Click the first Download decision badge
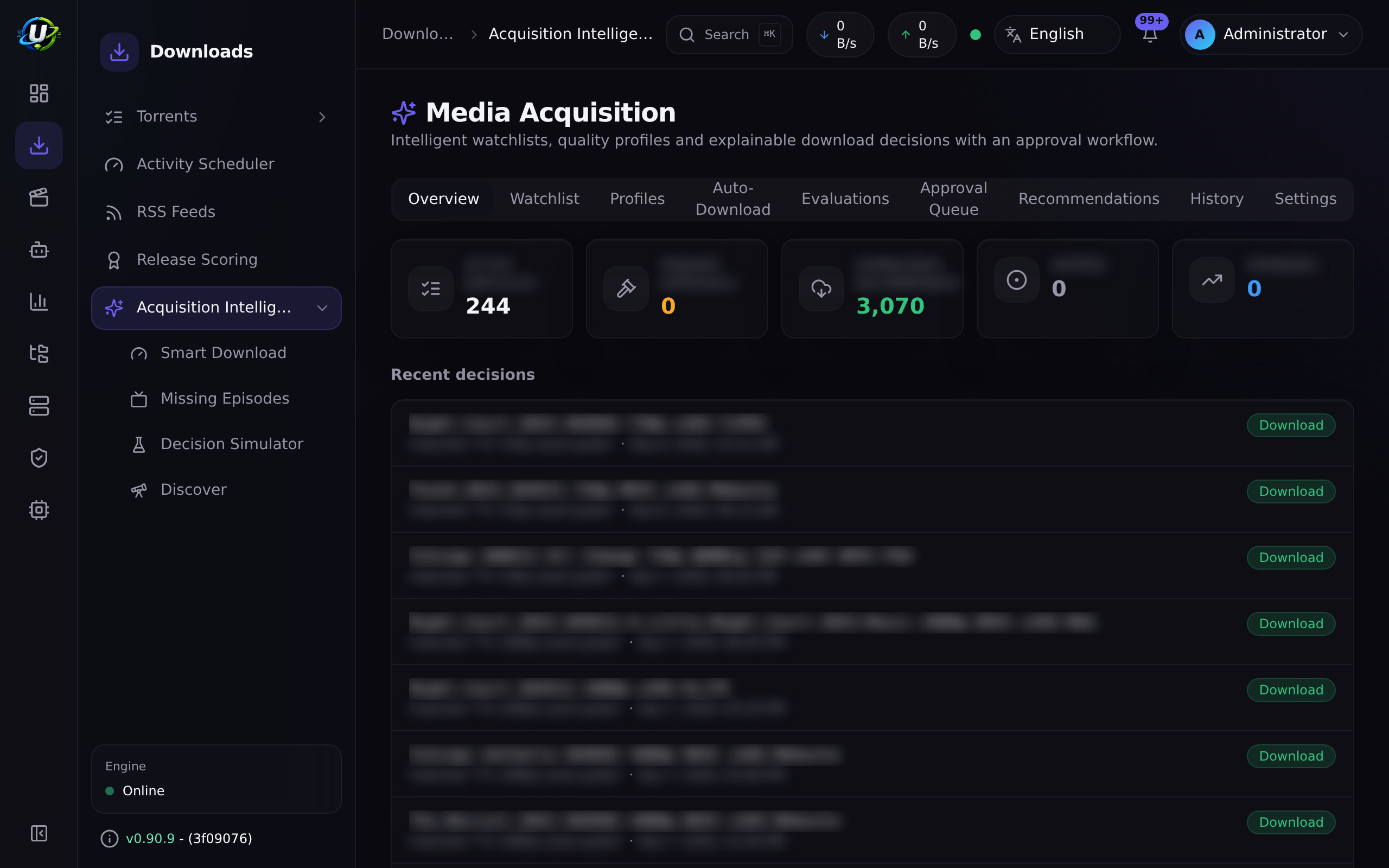 (1291, 425)
